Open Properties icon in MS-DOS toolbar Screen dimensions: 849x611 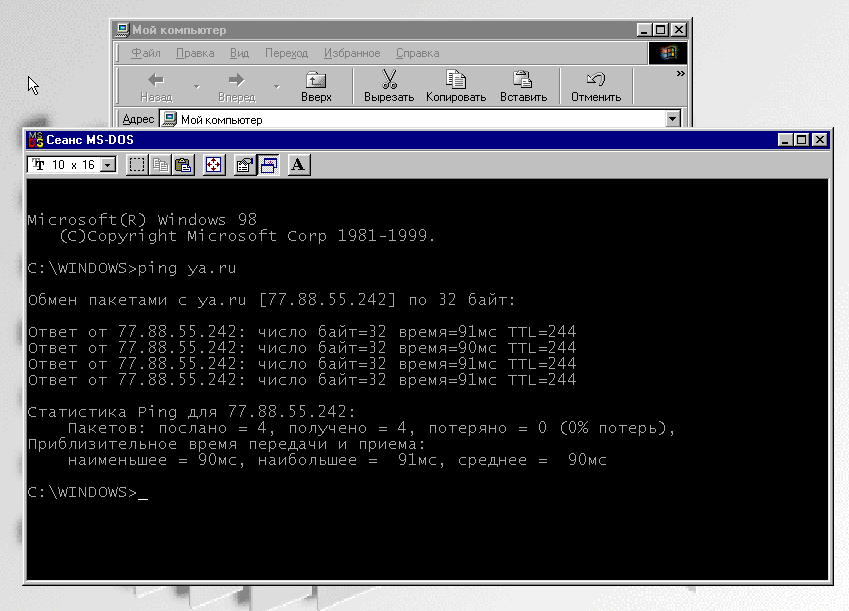[x=245, y=165]
